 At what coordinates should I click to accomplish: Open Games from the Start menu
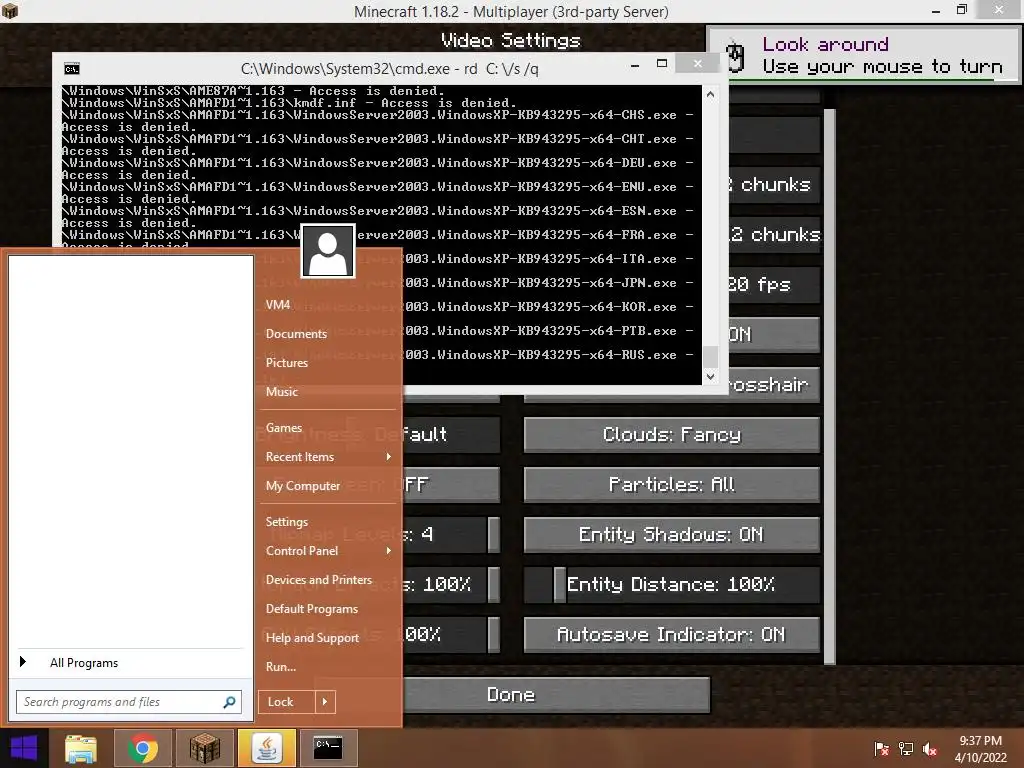[283, 428]
